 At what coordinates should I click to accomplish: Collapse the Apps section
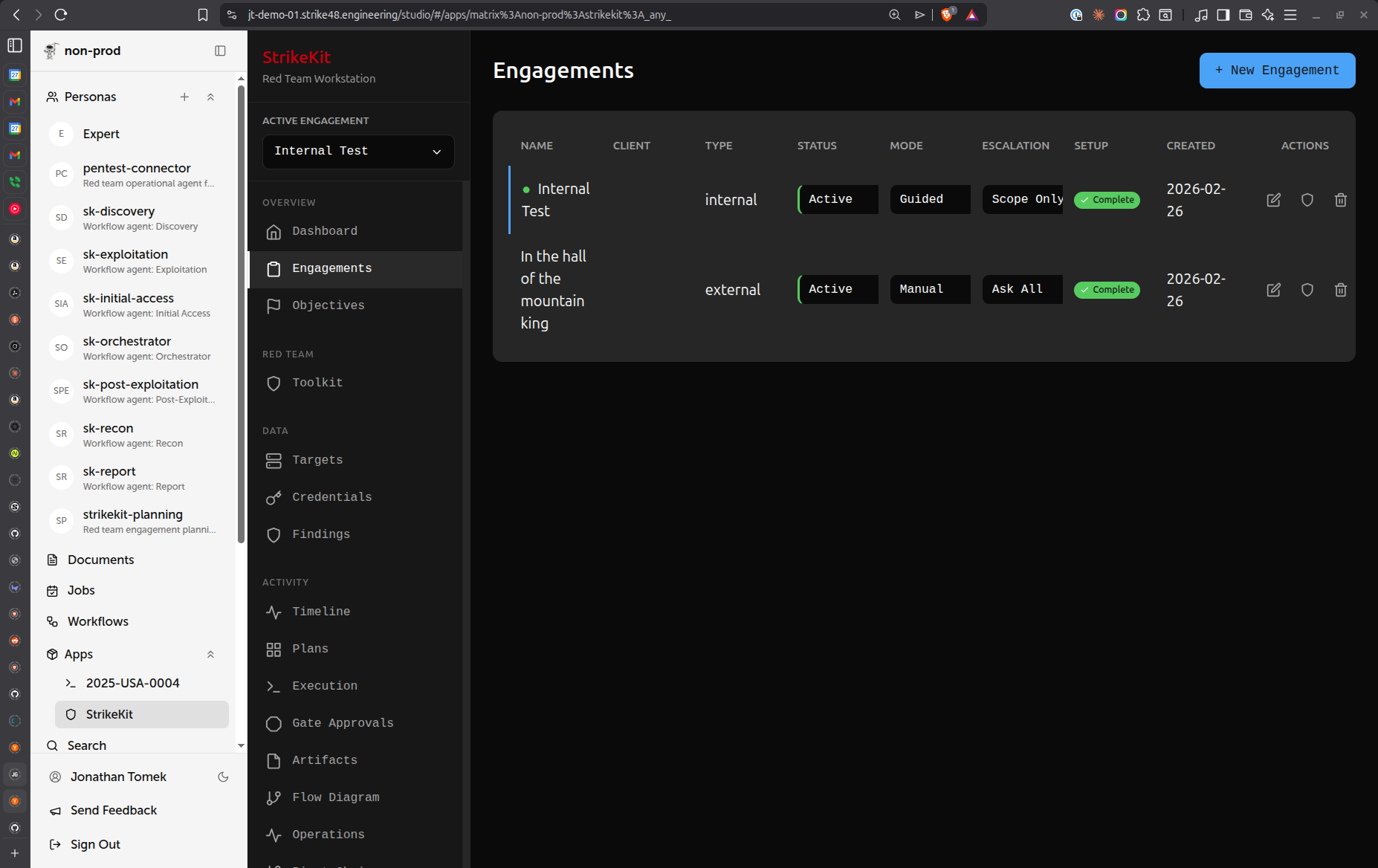pos(210,654)
